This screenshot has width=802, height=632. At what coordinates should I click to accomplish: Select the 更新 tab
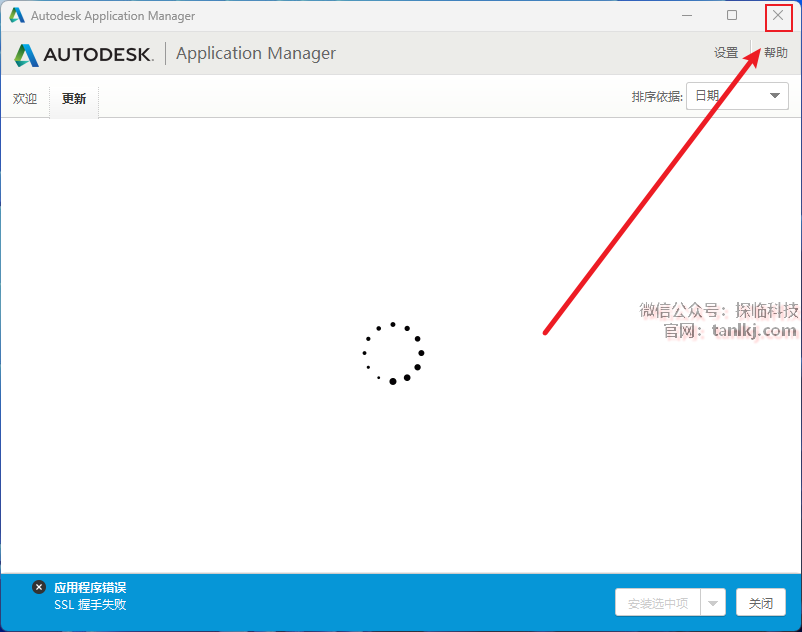(74, 98)
